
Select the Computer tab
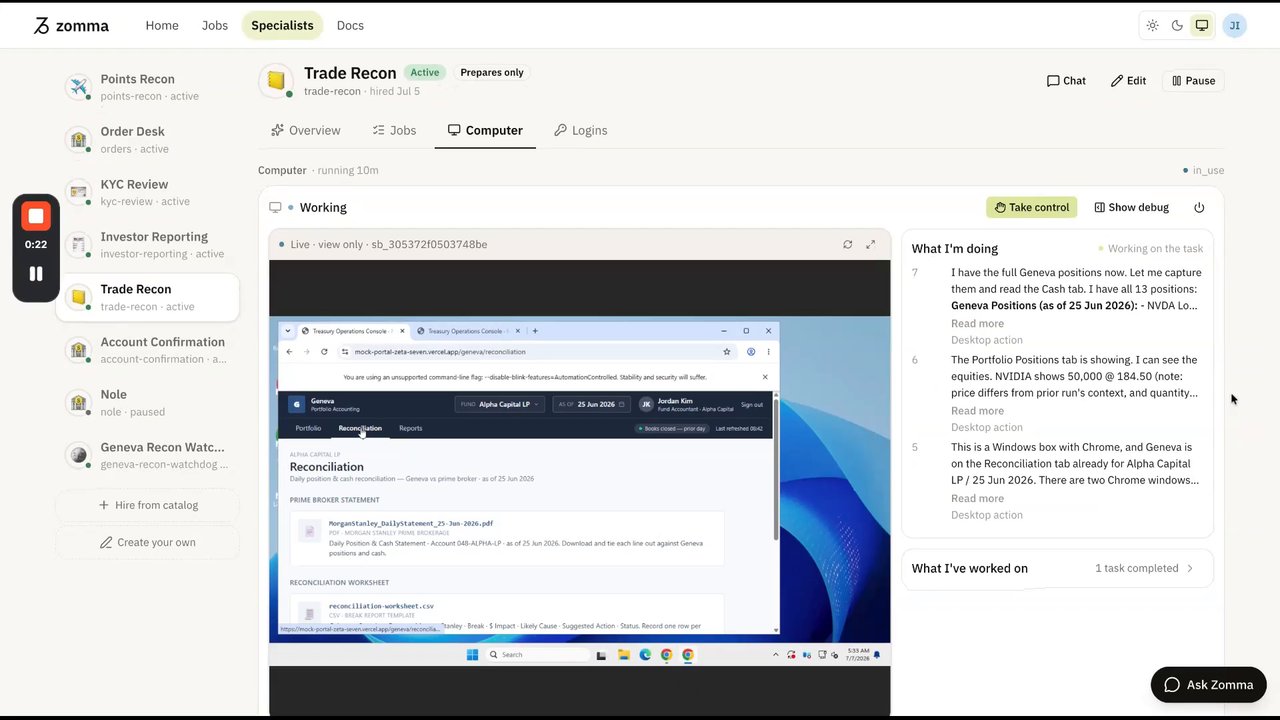tap(485, 130)
